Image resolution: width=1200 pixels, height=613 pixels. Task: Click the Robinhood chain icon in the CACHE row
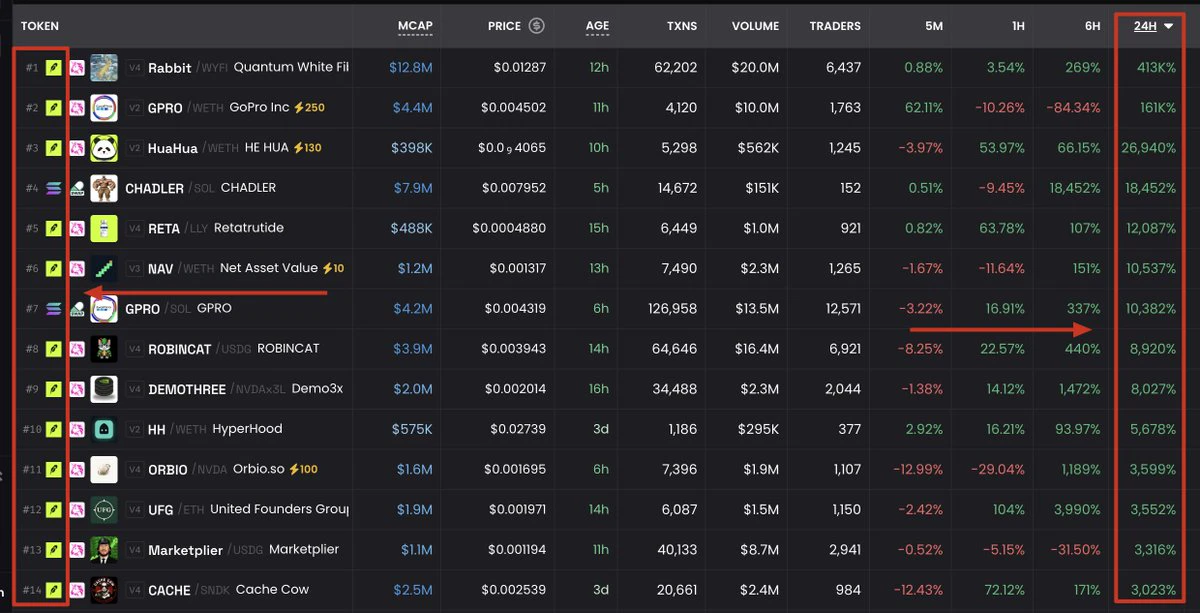pos(54,590)
